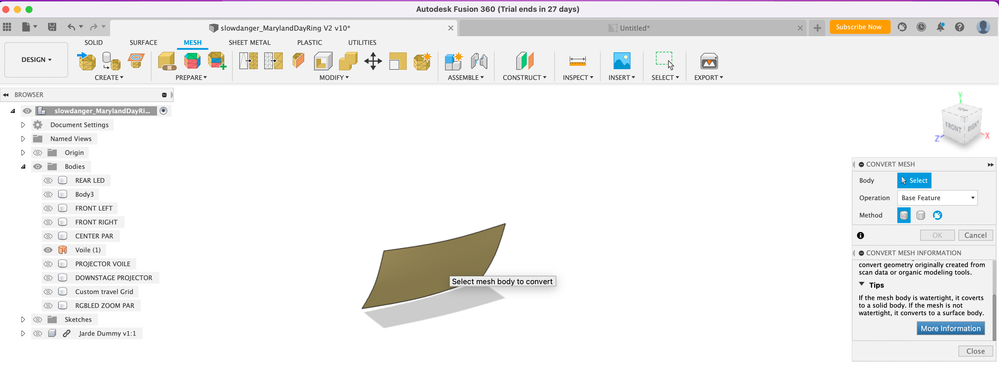Hide the Voile (1) mesh body
999x380 pixels.
point(47,250)
